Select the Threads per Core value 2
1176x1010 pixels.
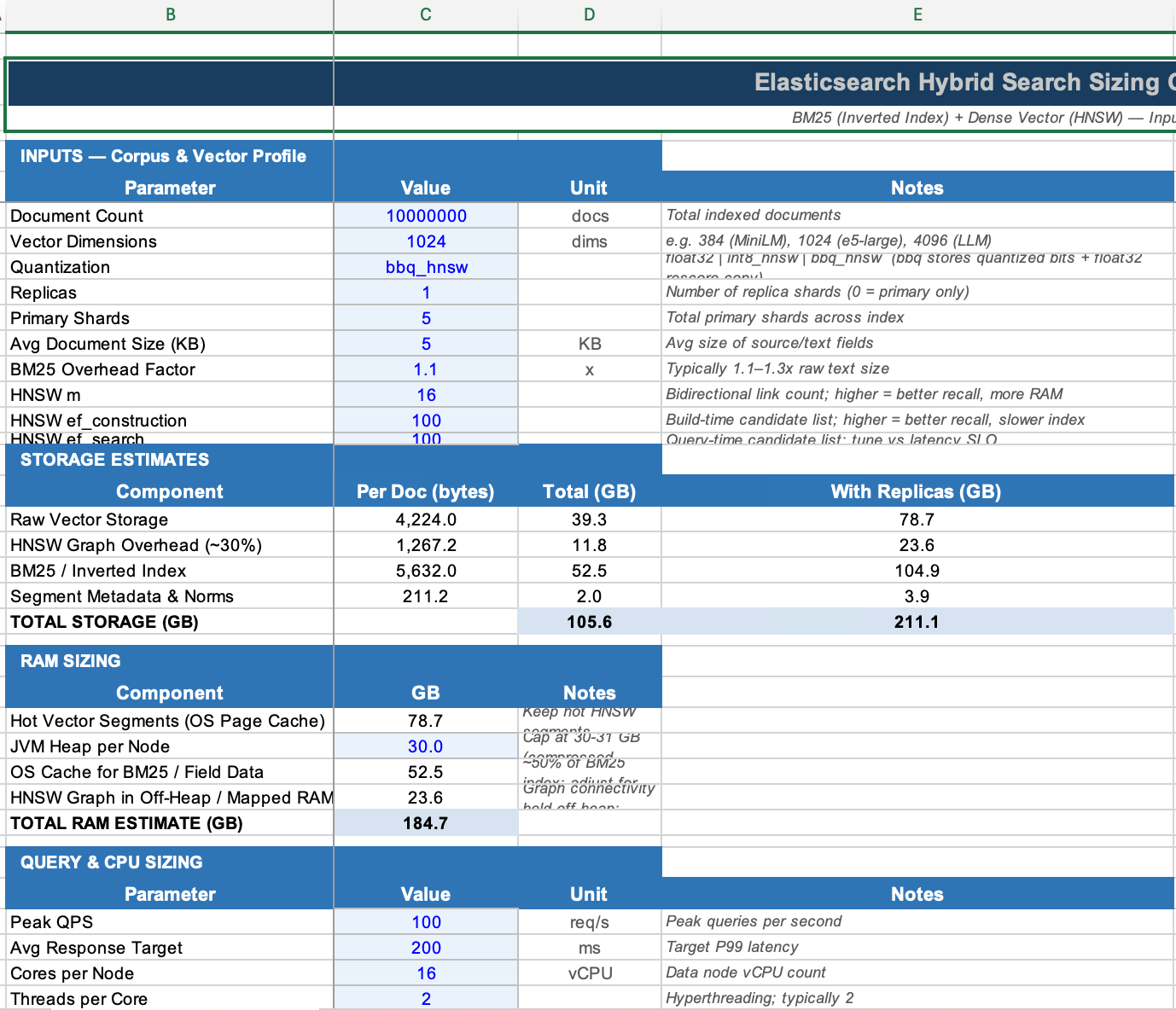coord(426,999)
